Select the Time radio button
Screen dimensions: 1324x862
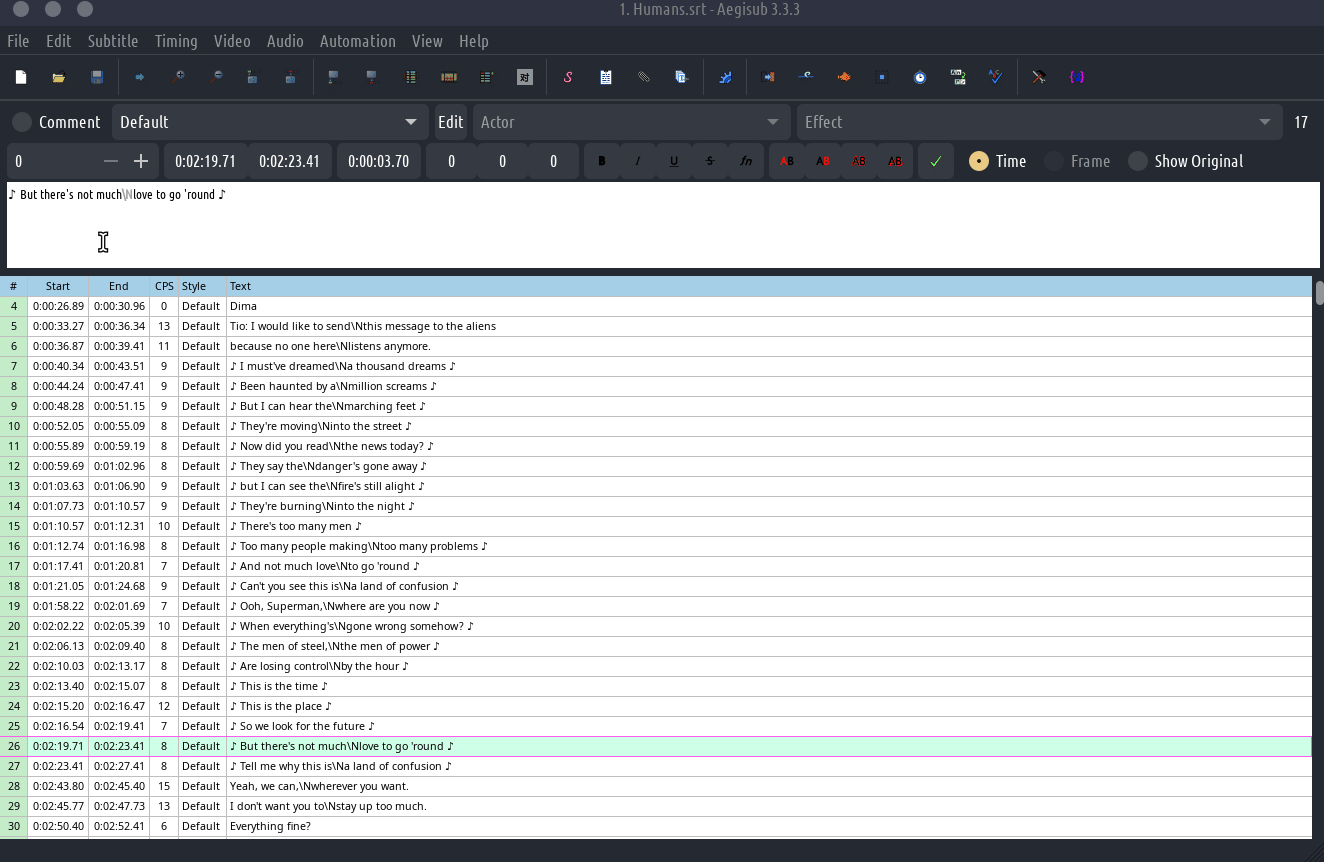pyautogui.click(x=979, y=161)
